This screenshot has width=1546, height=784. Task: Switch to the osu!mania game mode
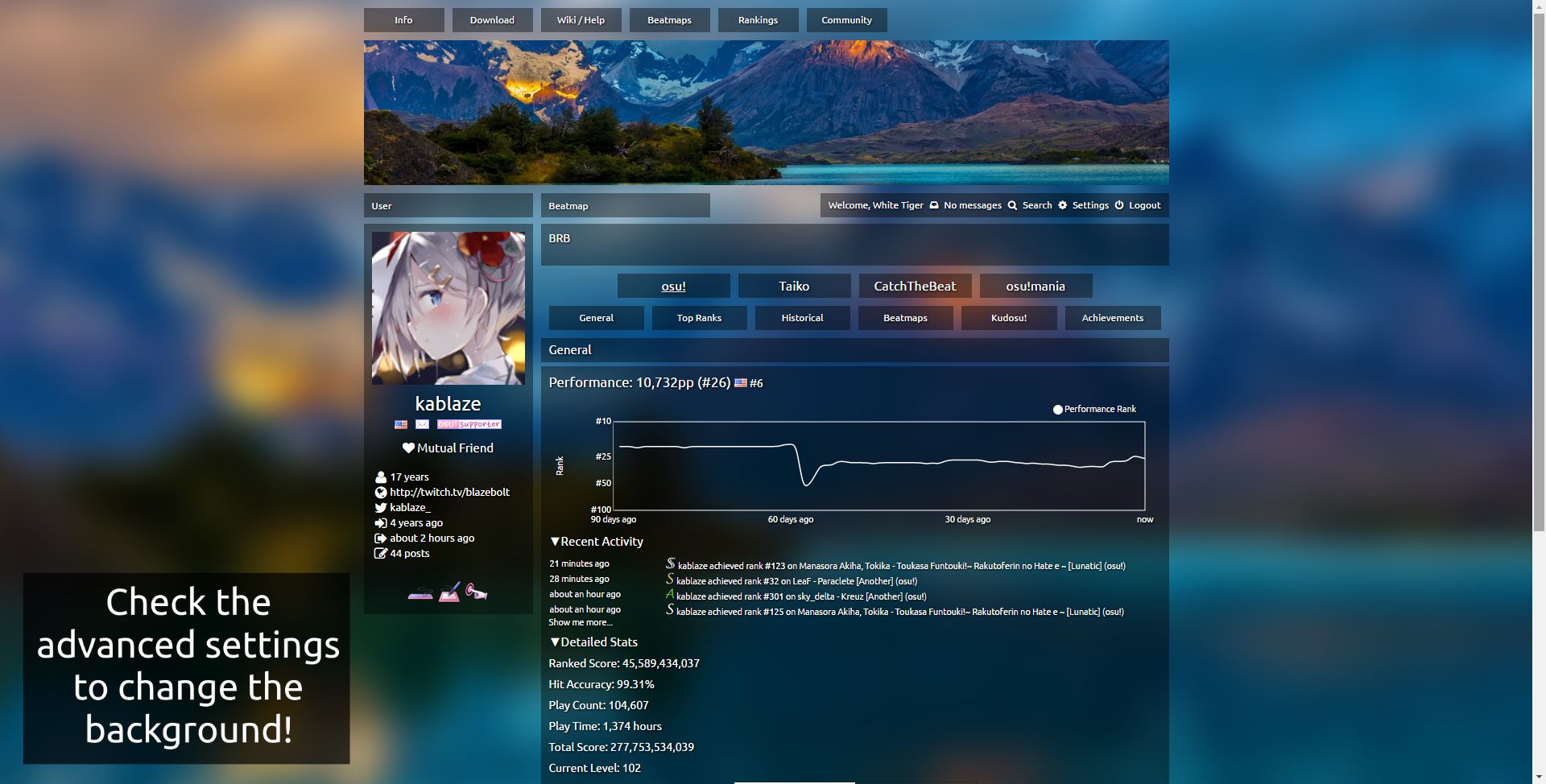(x=1035, y=286)
